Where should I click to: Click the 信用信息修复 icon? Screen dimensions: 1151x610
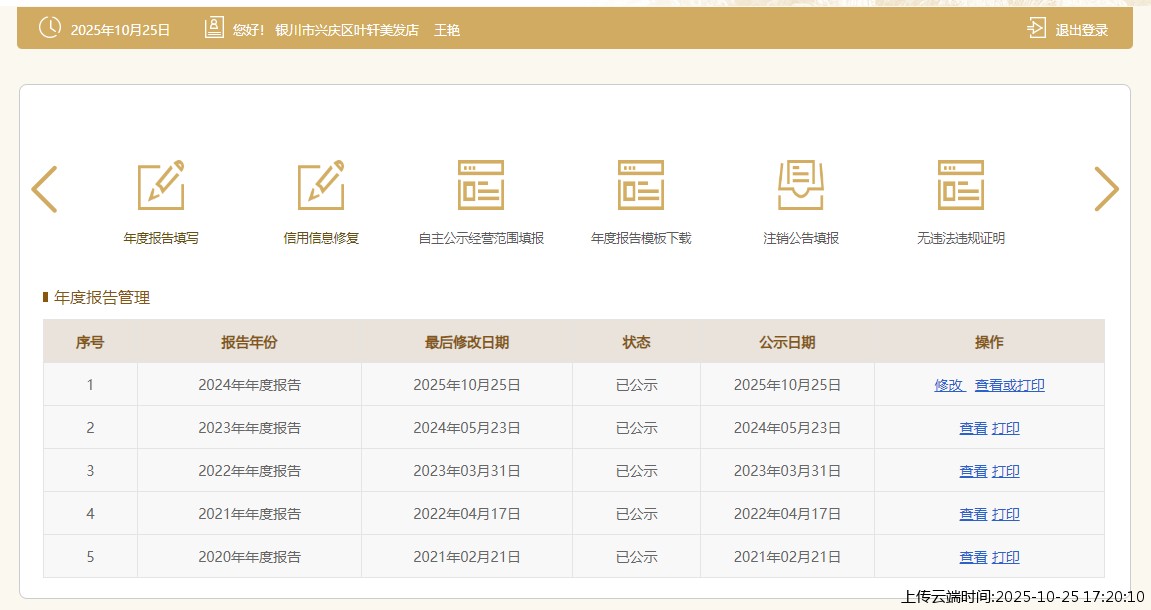(321, 186)
